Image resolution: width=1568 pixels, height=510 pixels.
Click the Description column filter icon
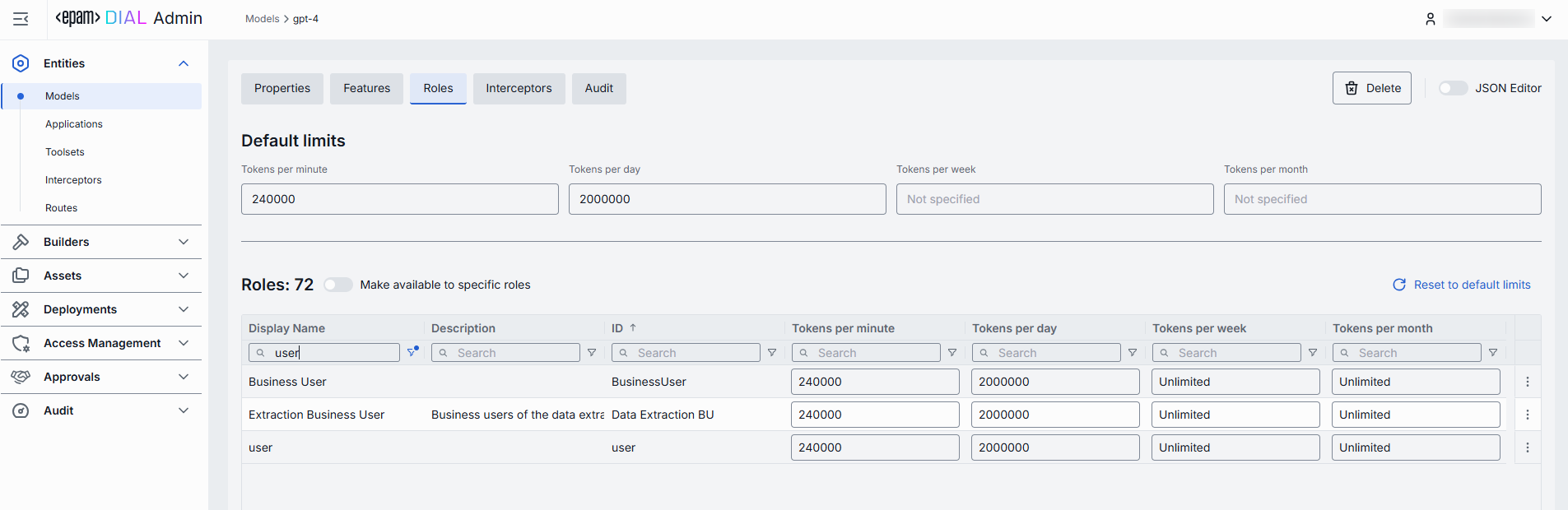tap(591, 353)
